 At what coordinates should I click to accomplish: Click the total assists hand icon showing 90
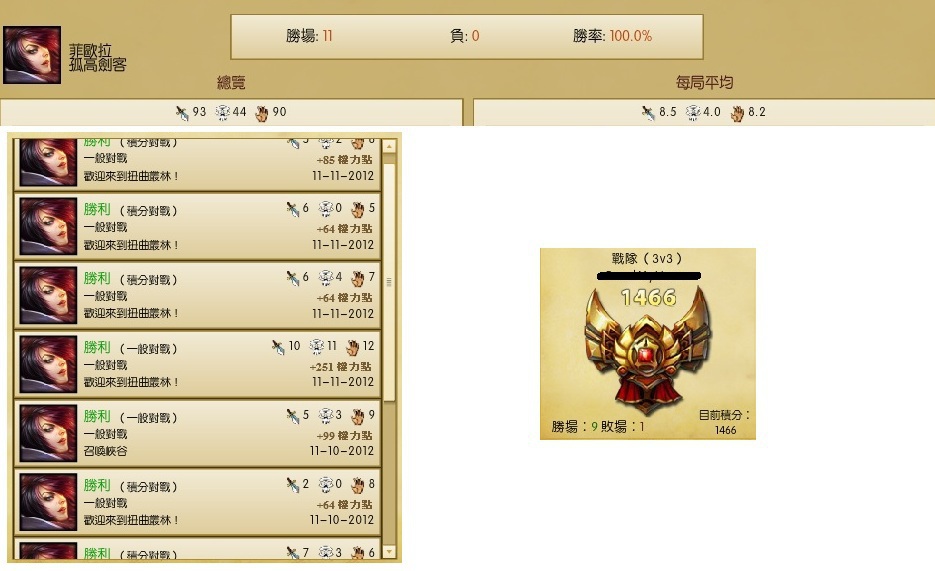[x=261, y=113]
